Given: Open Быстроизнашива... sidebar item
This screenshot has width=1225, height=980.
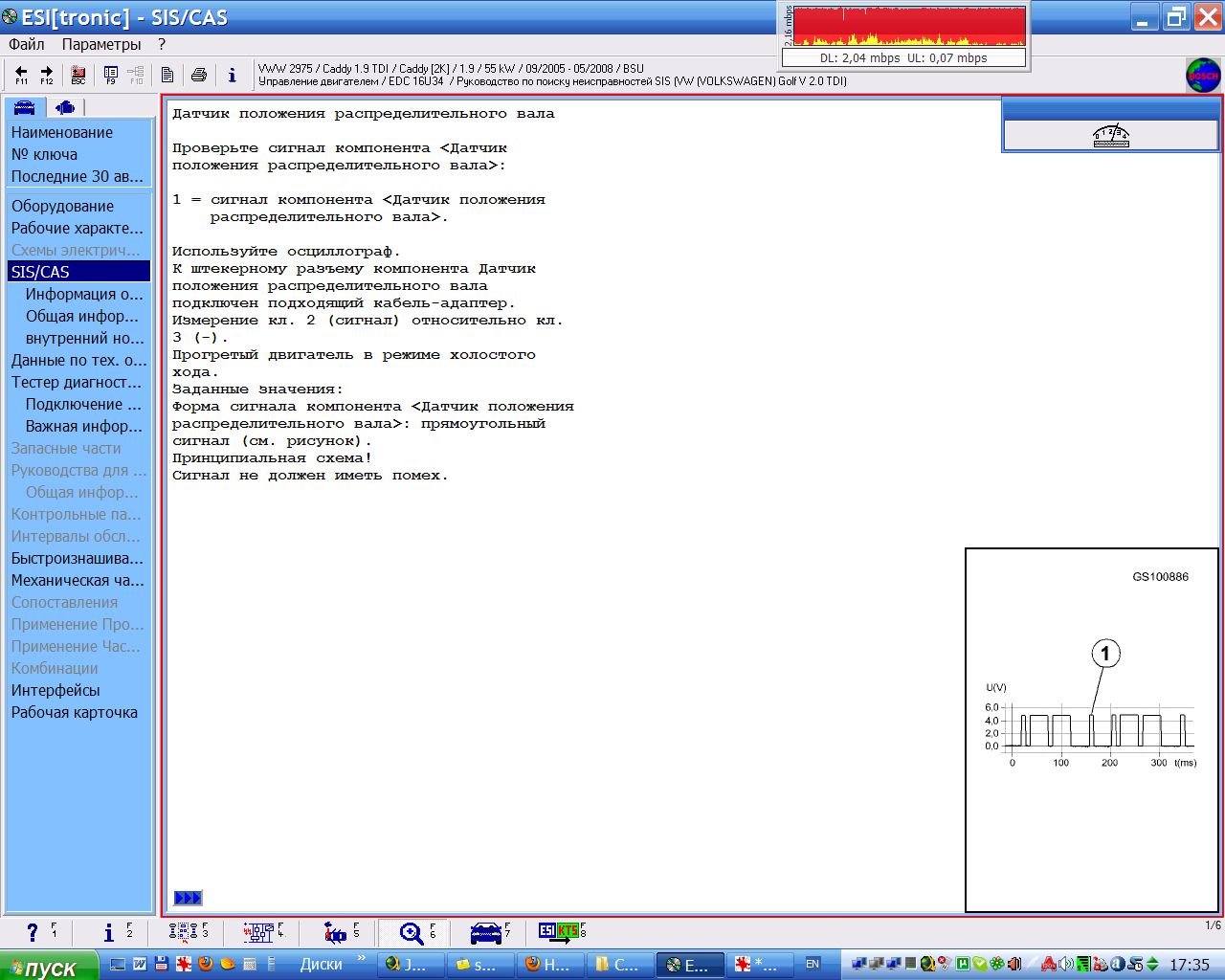Looking at the screenshot, I should tap(79, 558).
